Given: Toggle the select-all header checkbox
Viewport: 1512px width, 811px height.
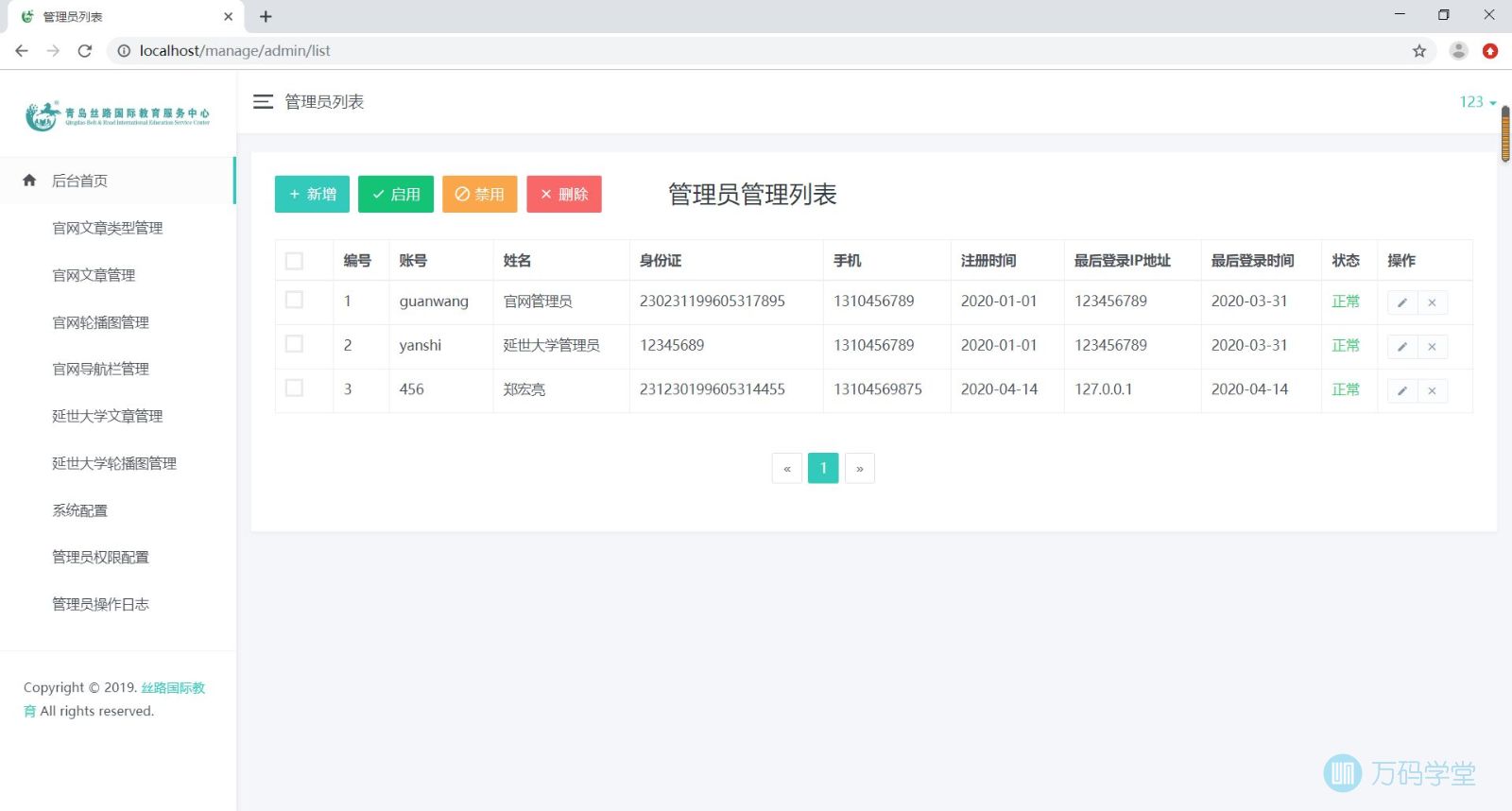Looking at the screenshot, I should click(294, 261).
